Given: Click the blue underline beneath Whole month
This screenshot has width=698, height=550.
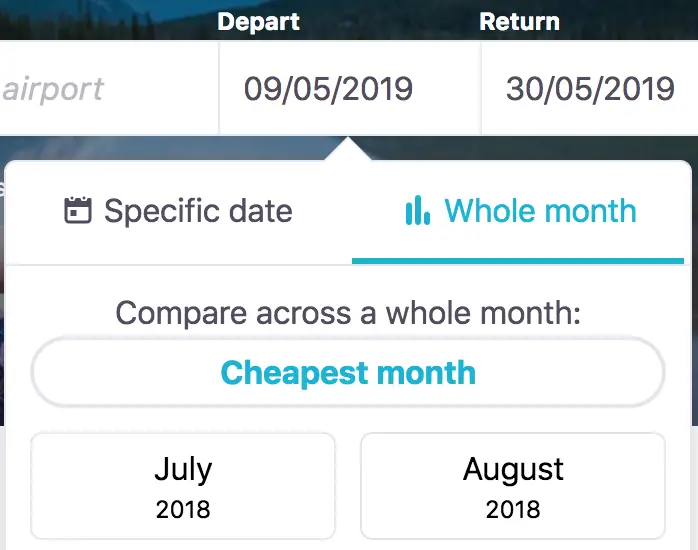Looking at the screenshot, I should 518,261.
